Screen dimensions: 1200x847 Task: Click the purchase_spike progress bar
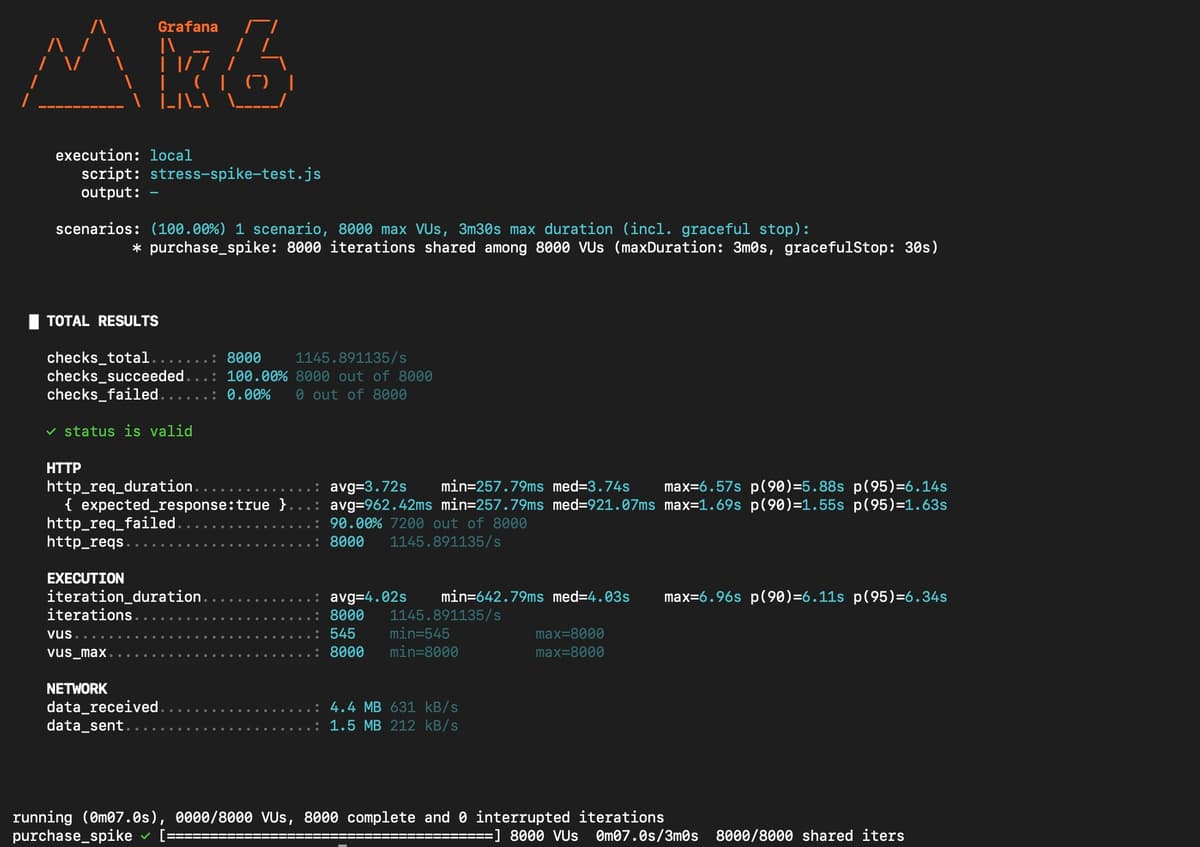[x=330, y=835]
